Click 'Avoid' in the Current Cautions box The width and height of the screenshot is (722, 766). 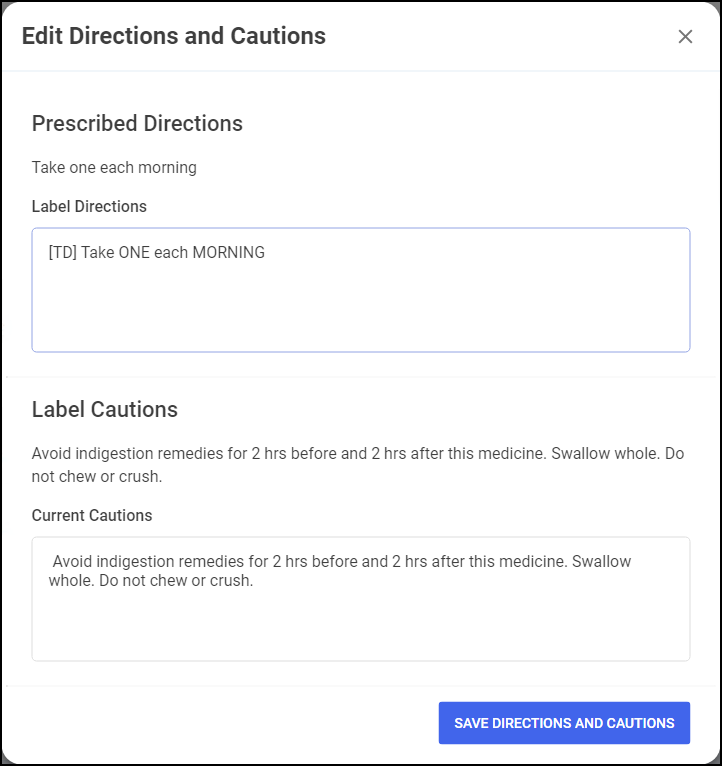tap(73, 562)
